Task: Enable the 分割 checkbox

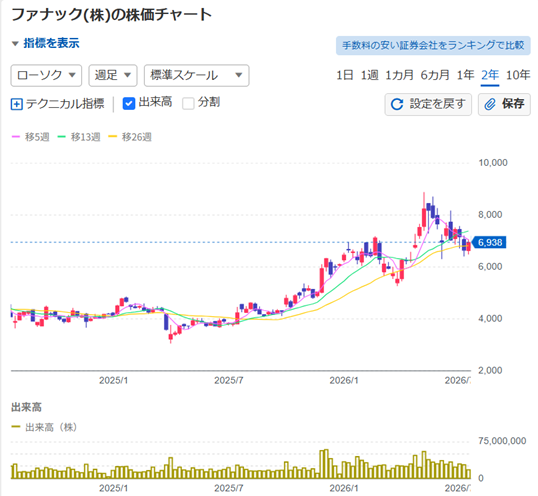Action: (x=188, y=104)
